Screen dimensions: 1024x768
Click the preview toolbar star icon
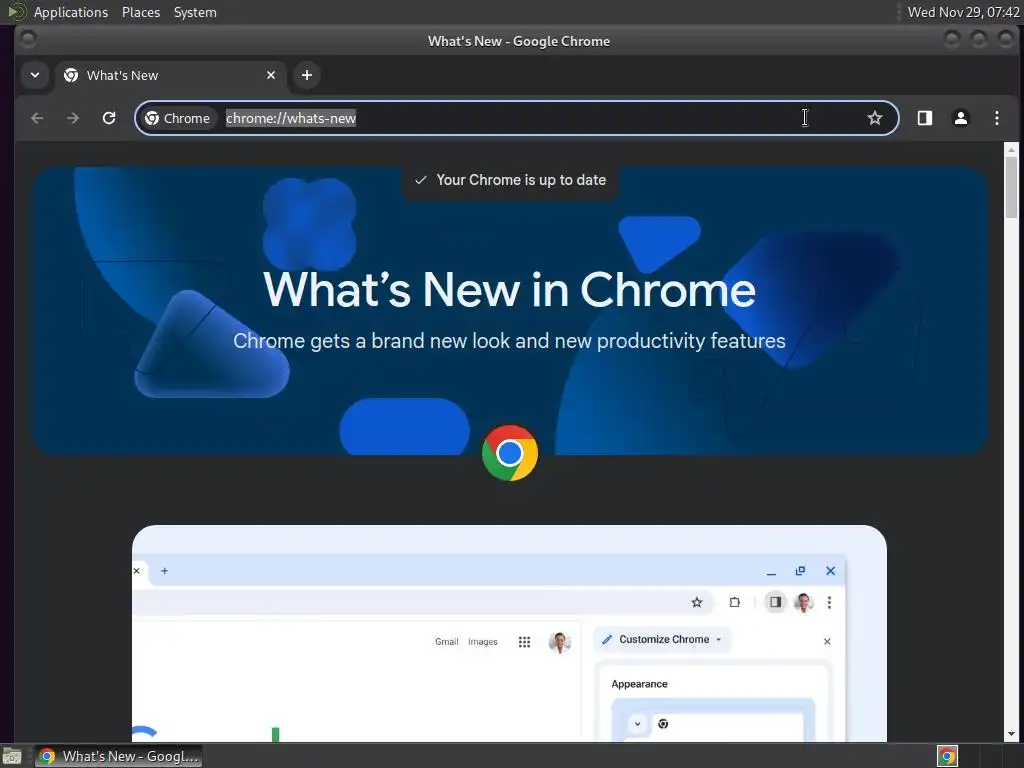tap(697, 602)
